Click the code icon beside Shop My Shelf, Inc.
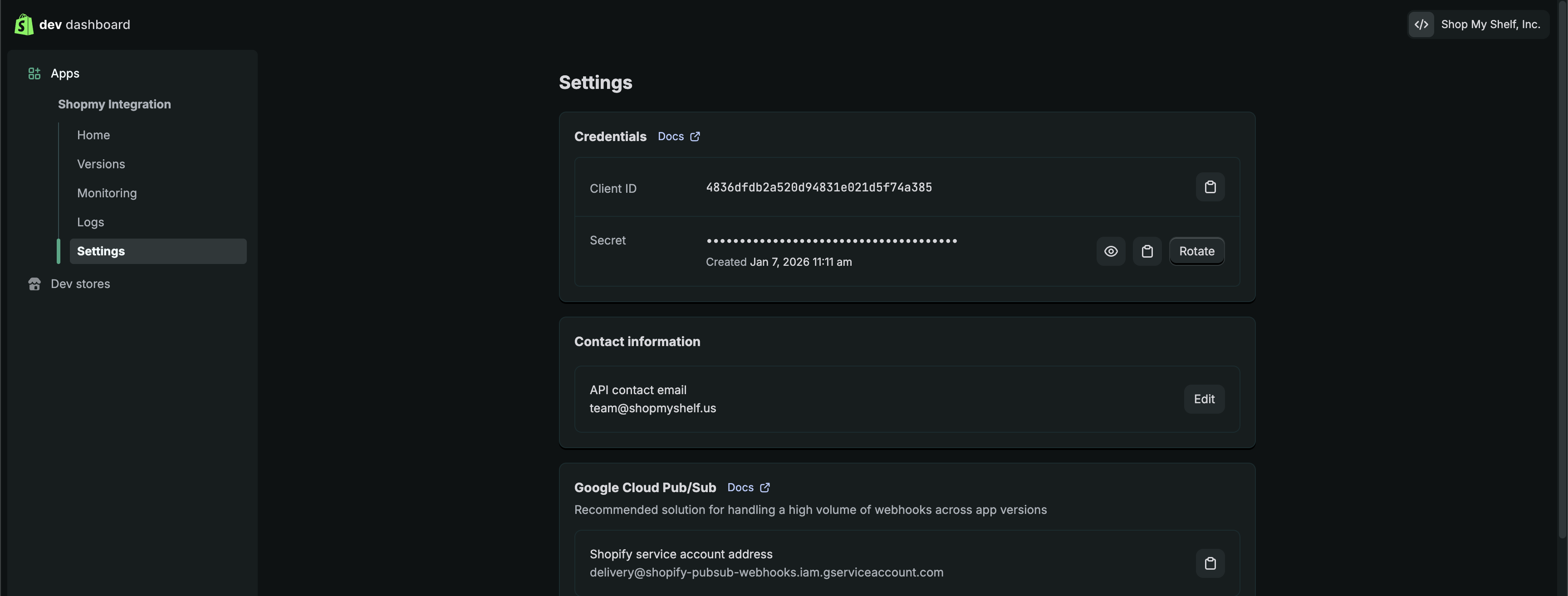The image size is (1568, 596). tap(1421, 24)
